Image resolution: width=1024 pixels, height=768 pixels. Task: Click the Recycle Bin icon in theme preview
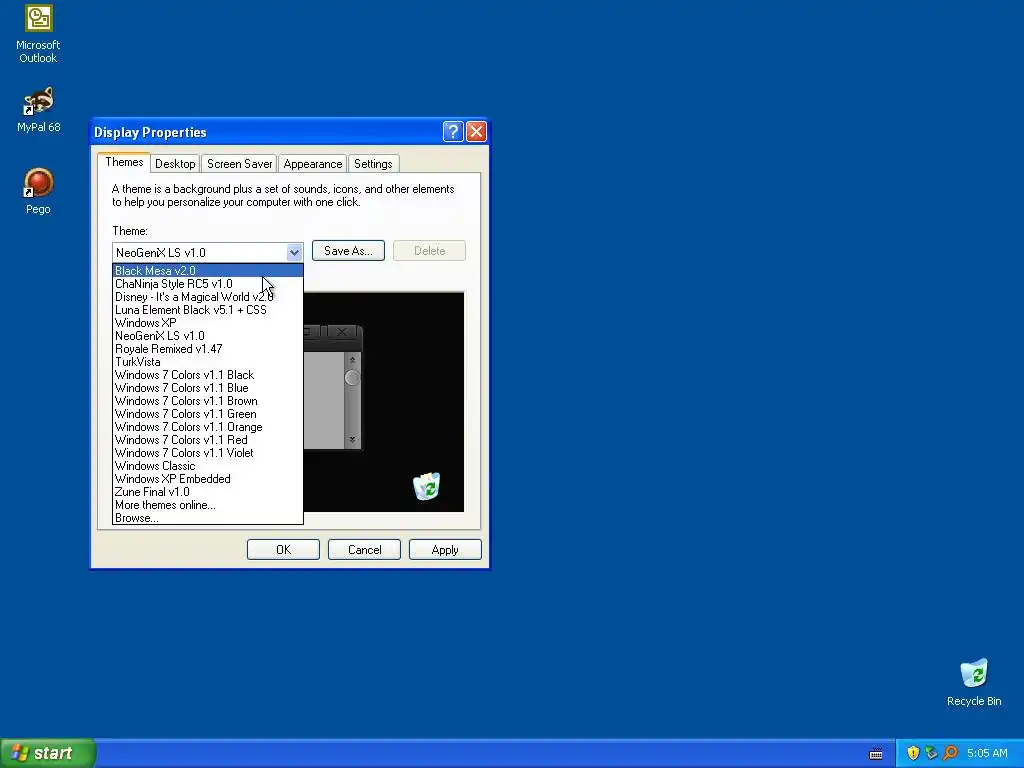click(x=426, y=486)
